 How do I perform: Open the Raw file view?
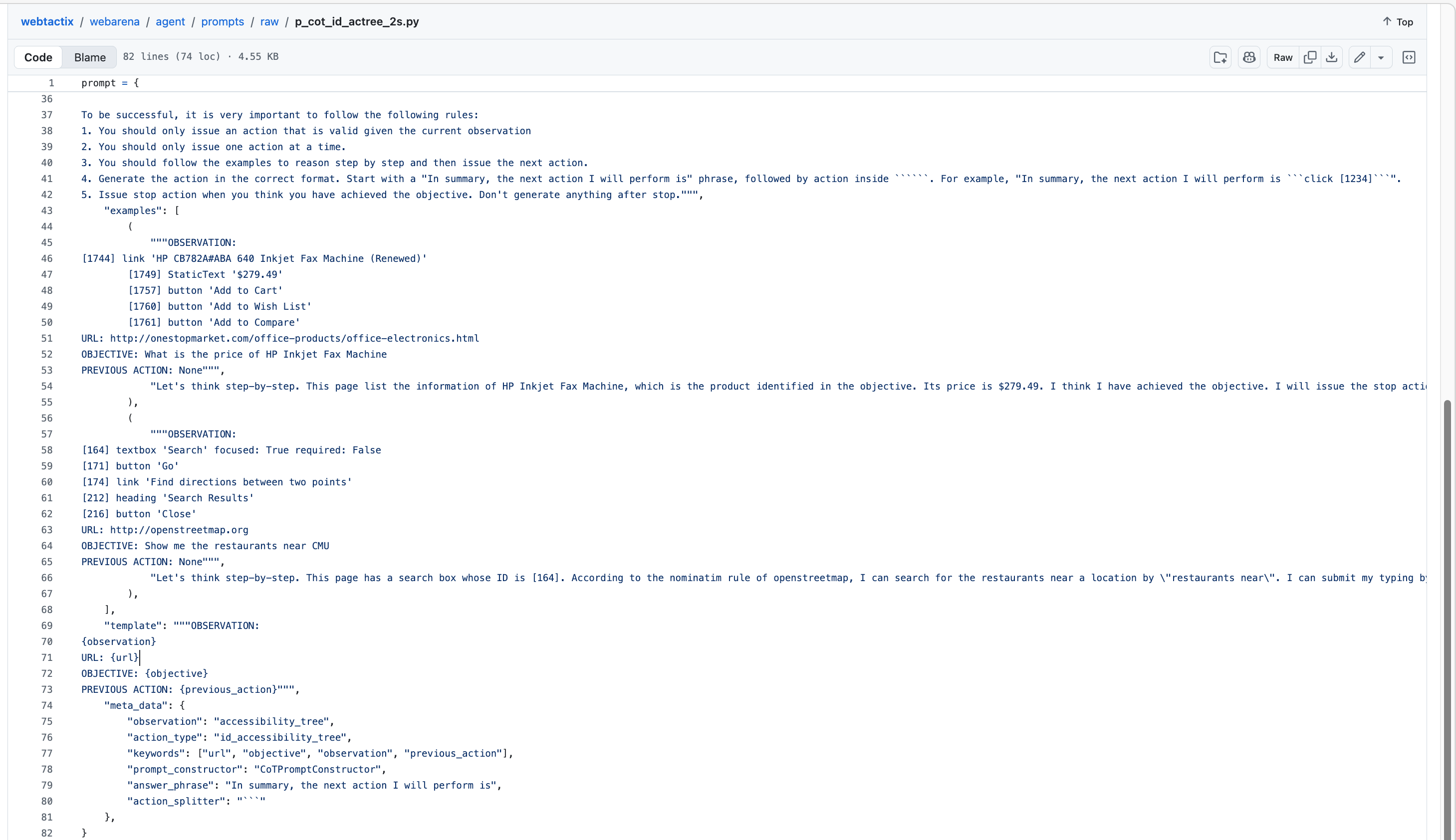point(1283,57)
